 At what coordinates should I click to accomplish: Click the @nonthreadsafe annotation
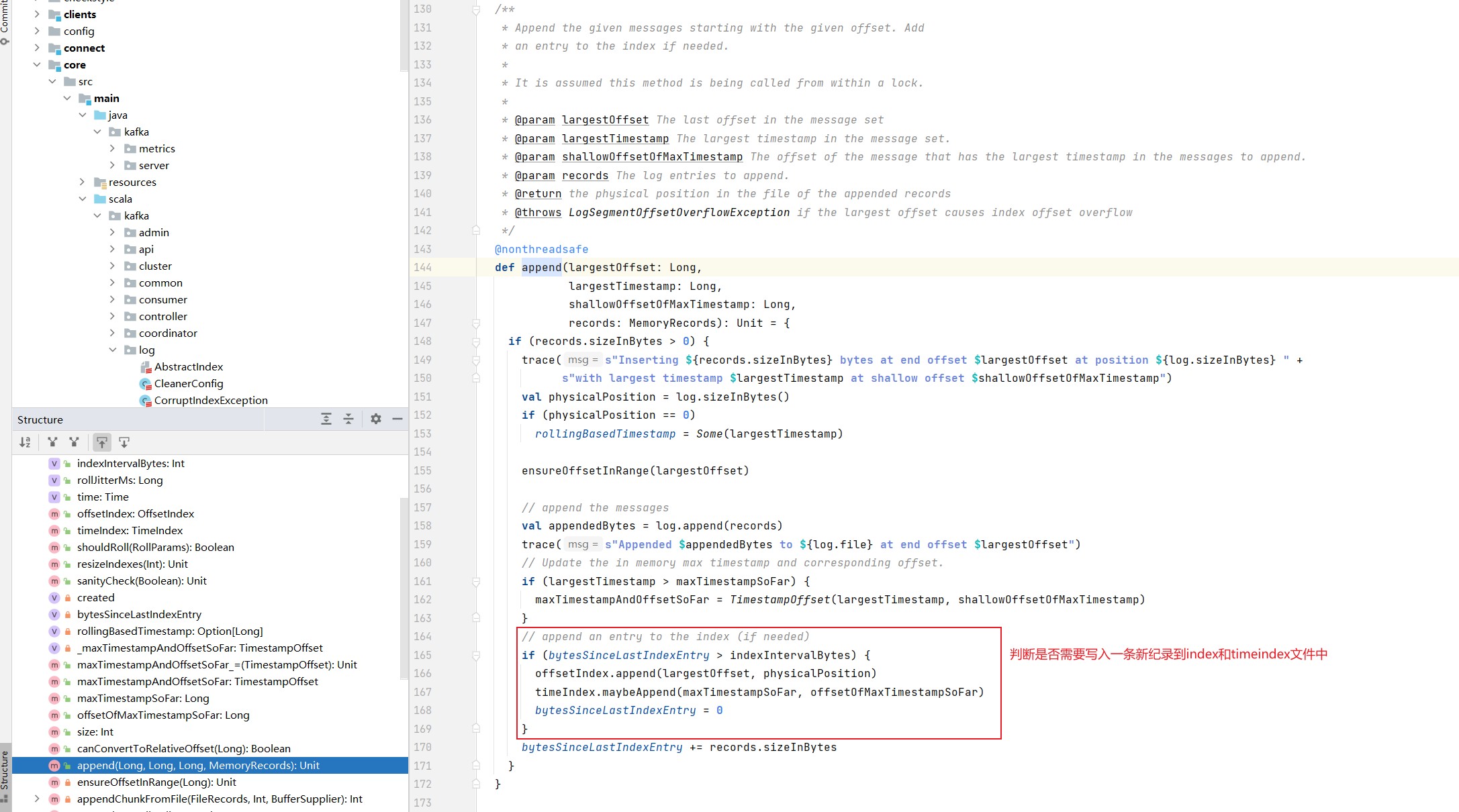tap(541, 250)
